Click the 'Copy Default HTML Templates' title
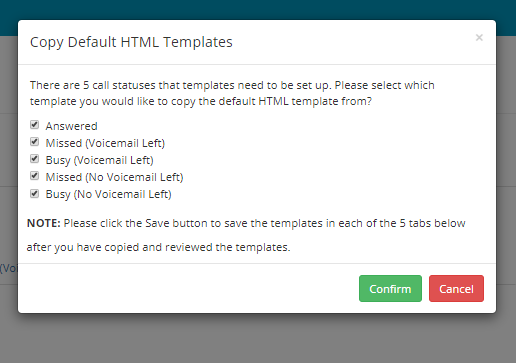This screenshot has height=363, width=516. point(131,42)
